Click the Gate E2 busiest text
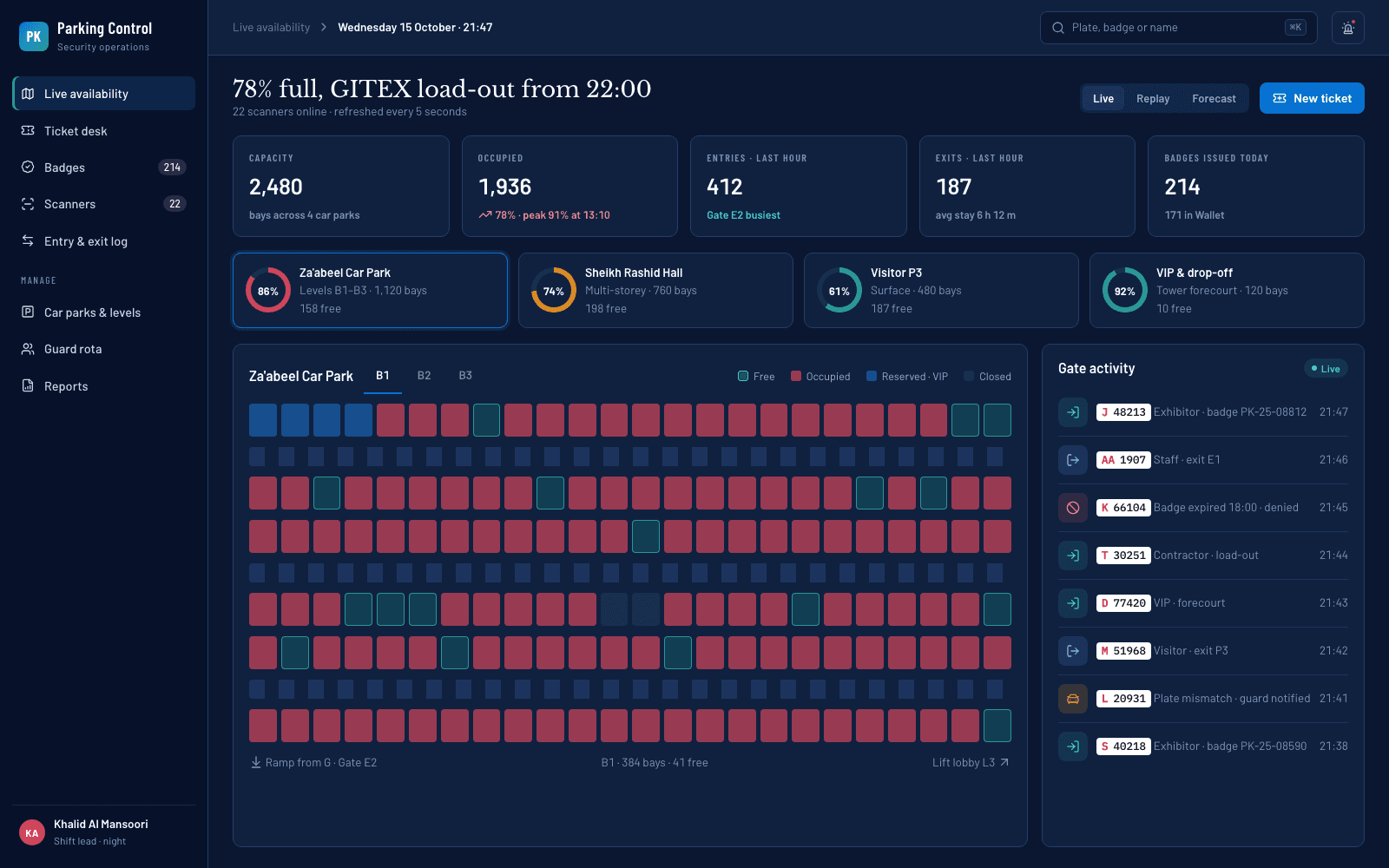This screenshot has height=868, width=1389. coord(743,215)
